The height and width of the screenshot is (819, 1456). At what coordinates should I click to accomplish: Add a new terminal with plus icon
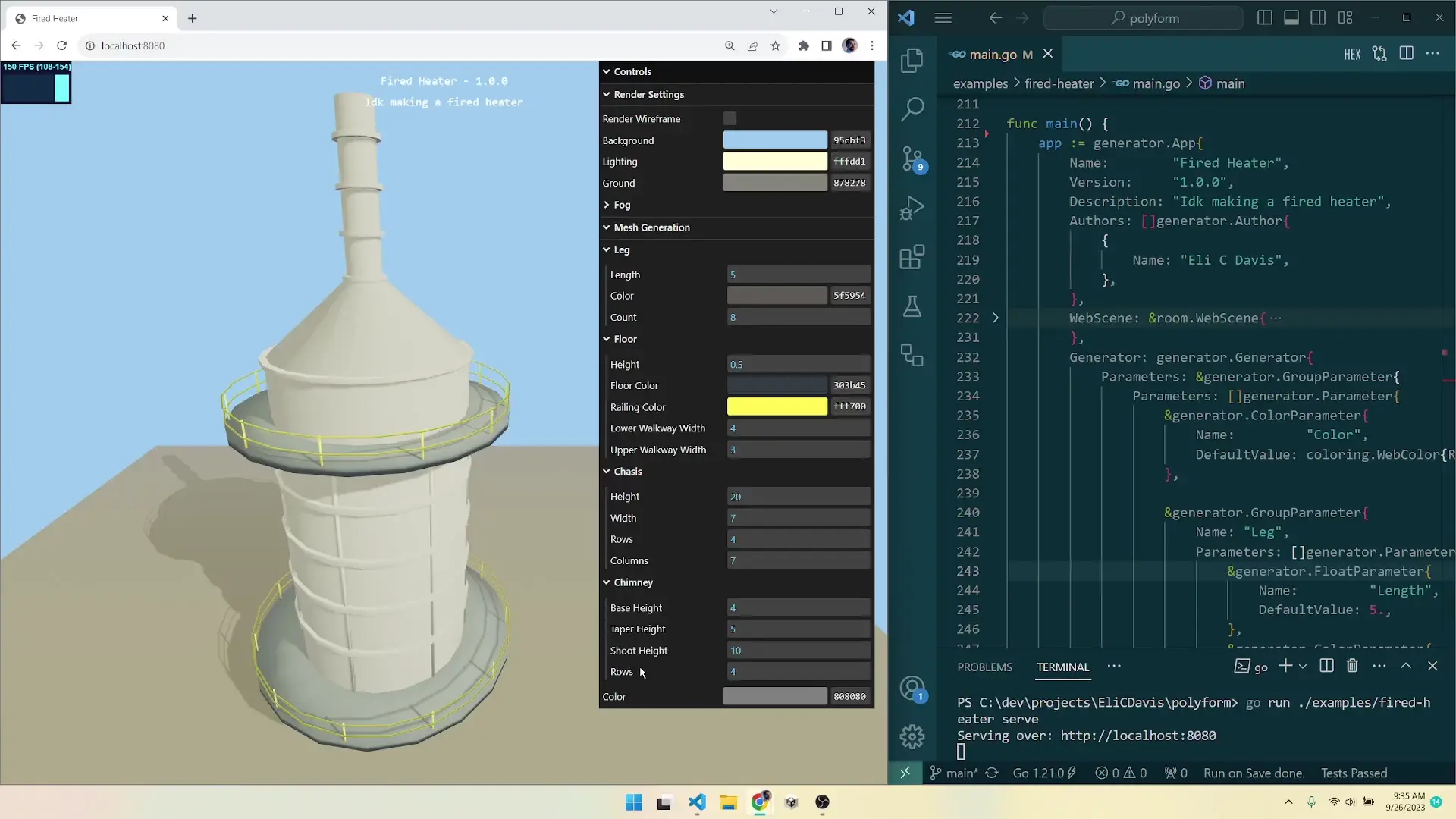(x=1285, y=666)
